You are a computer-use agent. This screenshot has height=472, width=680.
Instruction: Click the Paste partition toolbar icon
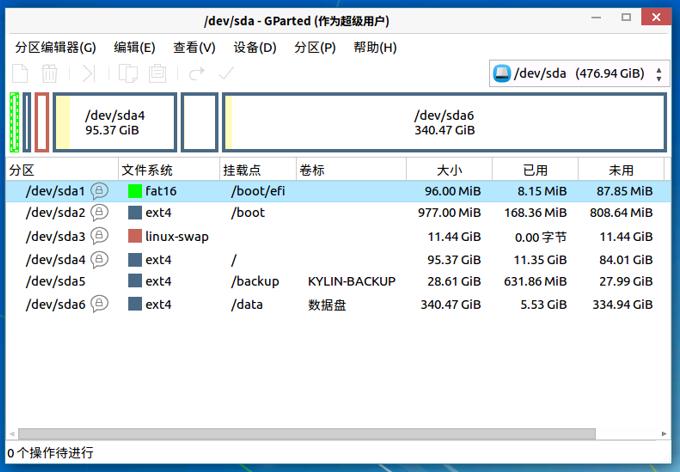(x=157, y=73)
